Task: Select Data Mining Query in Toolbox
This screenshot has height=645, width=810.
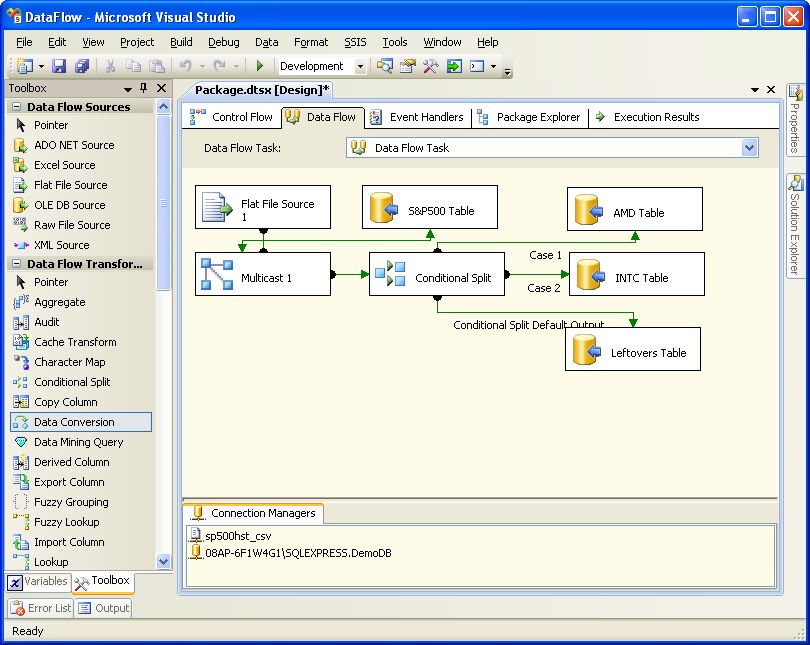Action: [x=79, y=442]
